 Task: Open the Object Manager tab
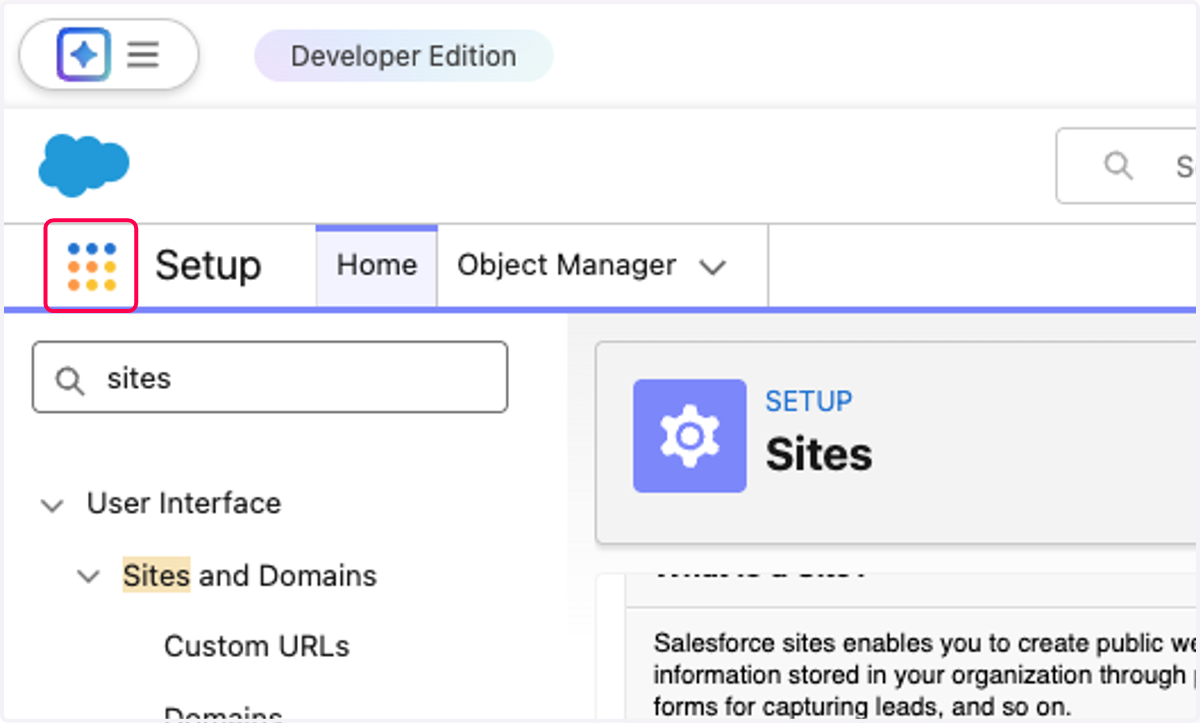click(x=566, y=266)
